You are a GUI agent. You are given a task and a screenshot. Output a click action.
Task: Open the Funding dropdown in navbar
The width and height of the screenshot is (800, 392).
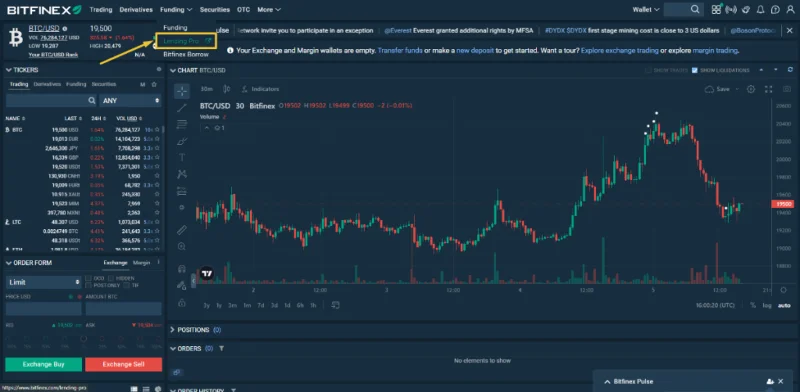tap(176, 9)
